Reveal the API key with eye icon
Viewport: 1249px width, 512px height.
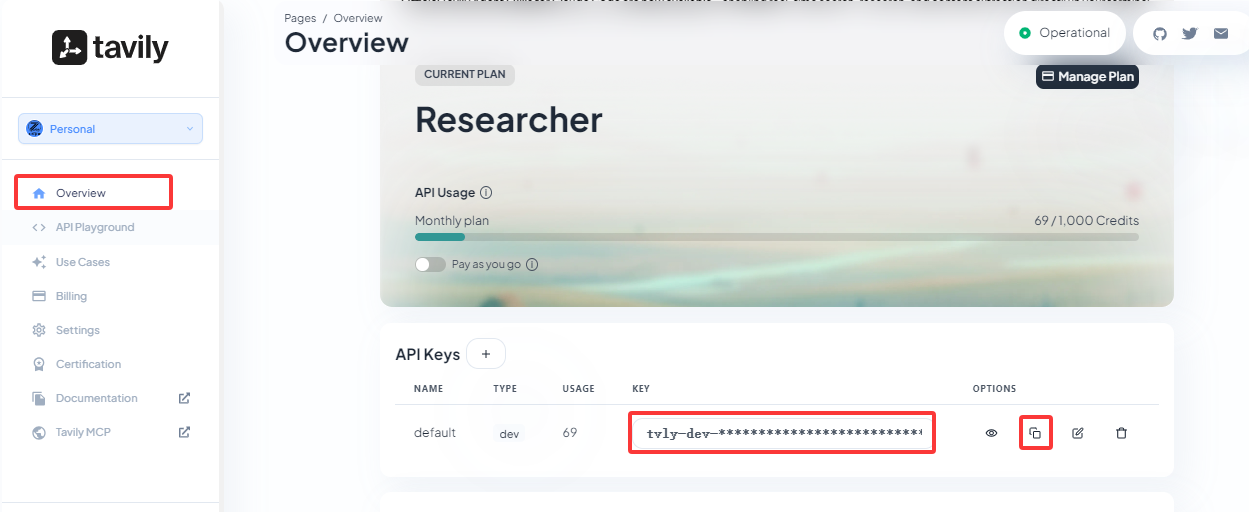[991, 433]
